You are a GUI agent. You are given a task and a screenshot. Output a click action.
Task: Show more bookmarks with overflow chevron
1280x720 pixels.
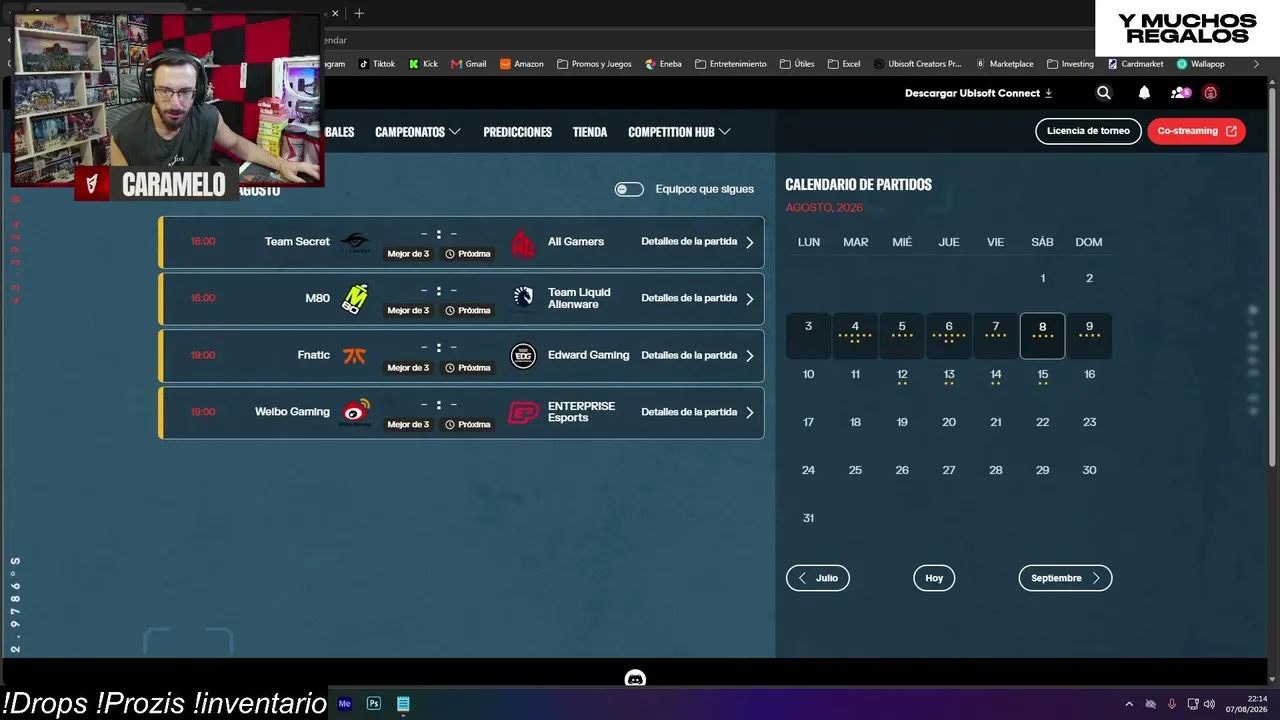point(1257,64)
